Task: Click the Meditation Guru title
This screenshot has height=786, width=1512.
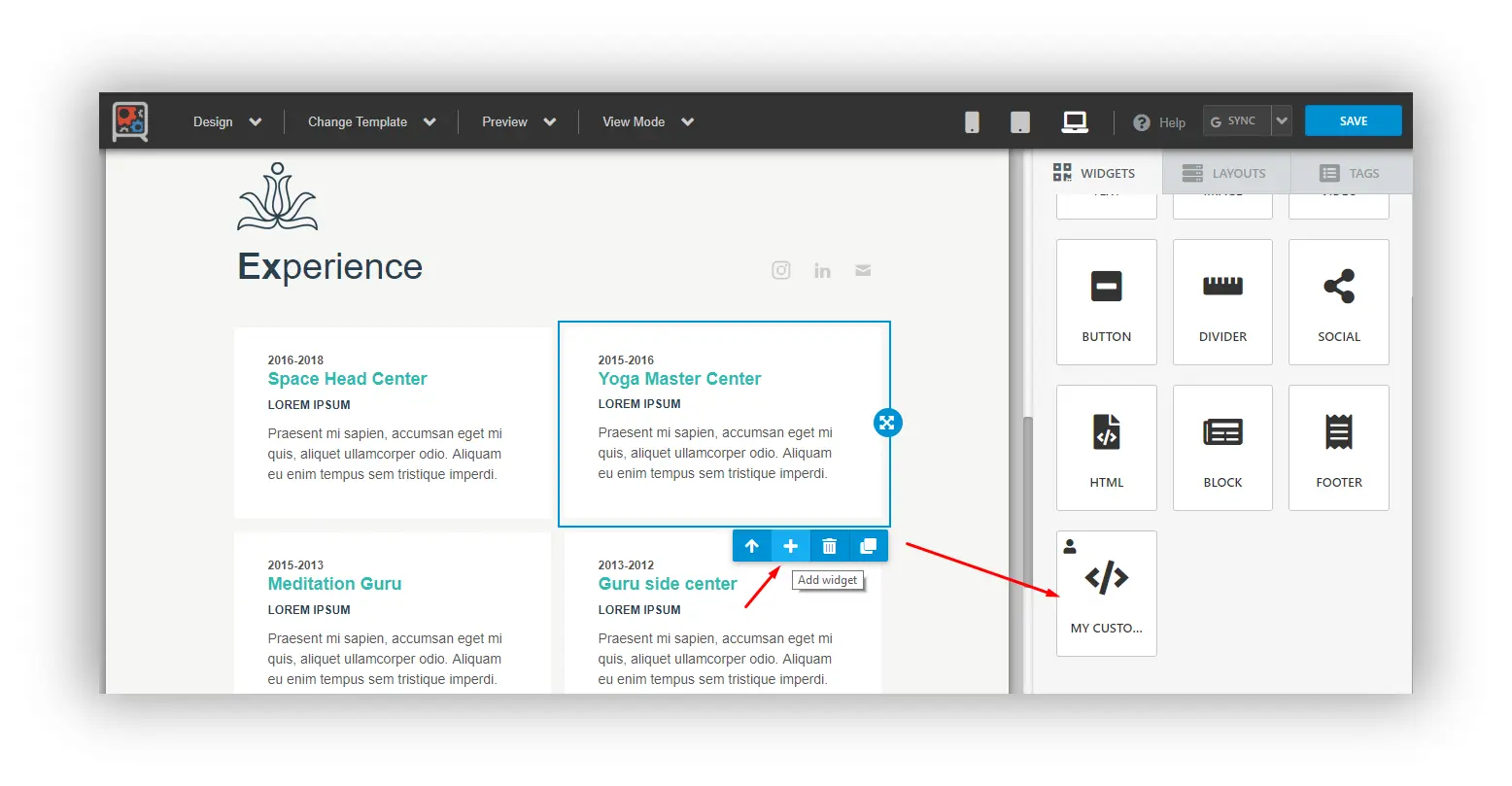Action: [x=335, y=584]
